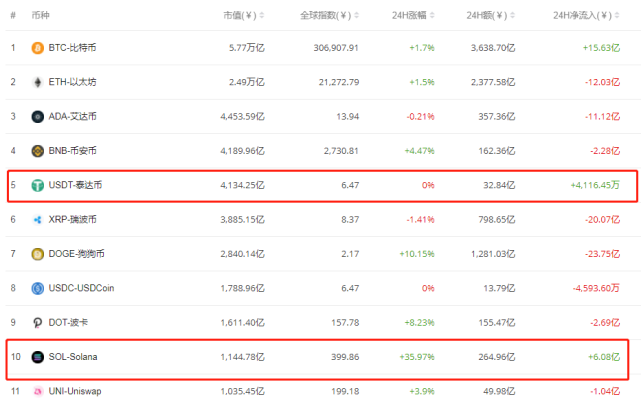Click the USDT Tether coin icon
Viewport: 641px width, 406px height.
pos(38,185)
